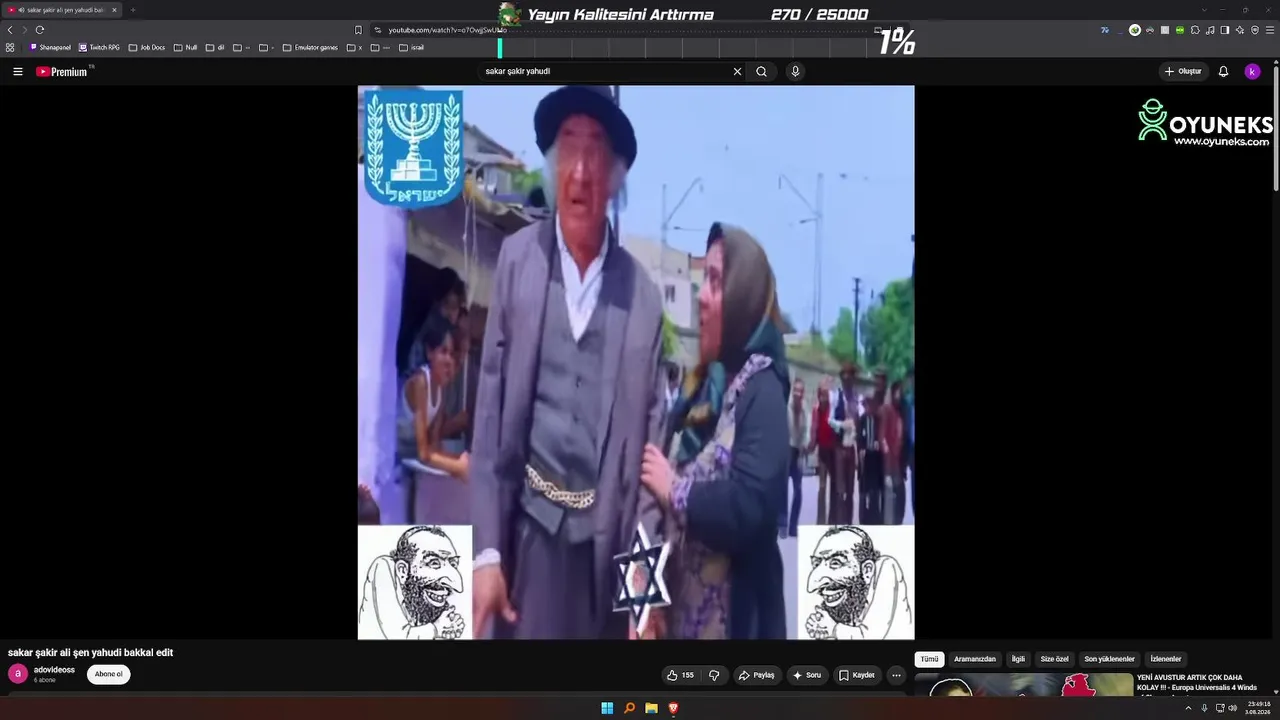The image size is (1280, 720).
Task: Open a new browser tab
Action: pyautogui.click(x=133, y=10)
